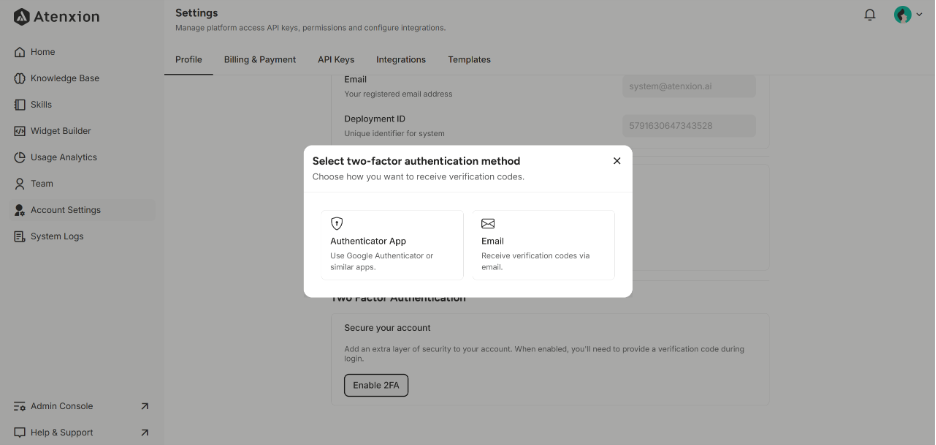Click the Settings page heading
This screenshot has width=936, height=445.
click(196, 13)
